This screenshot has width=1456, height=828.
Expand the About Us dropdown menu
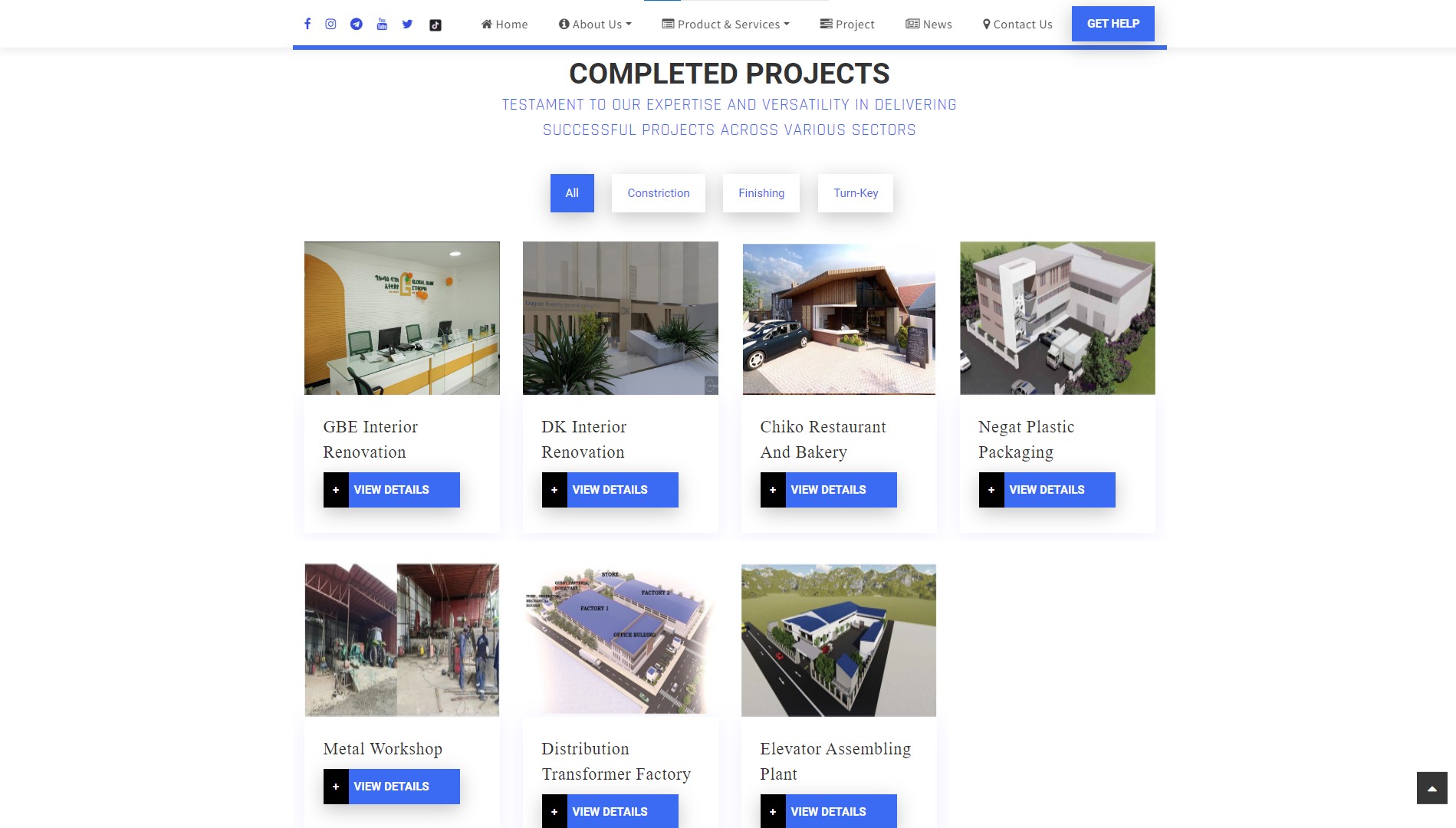(x=595, y=25)
